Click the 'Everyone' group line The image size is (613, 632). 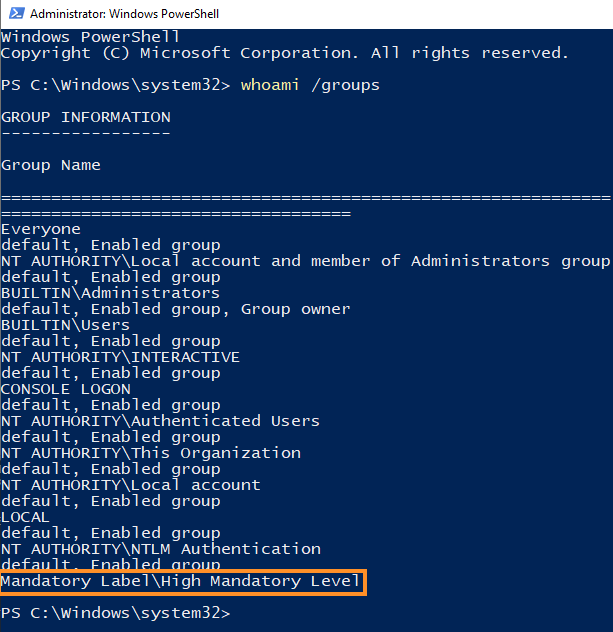pos(41,229)
